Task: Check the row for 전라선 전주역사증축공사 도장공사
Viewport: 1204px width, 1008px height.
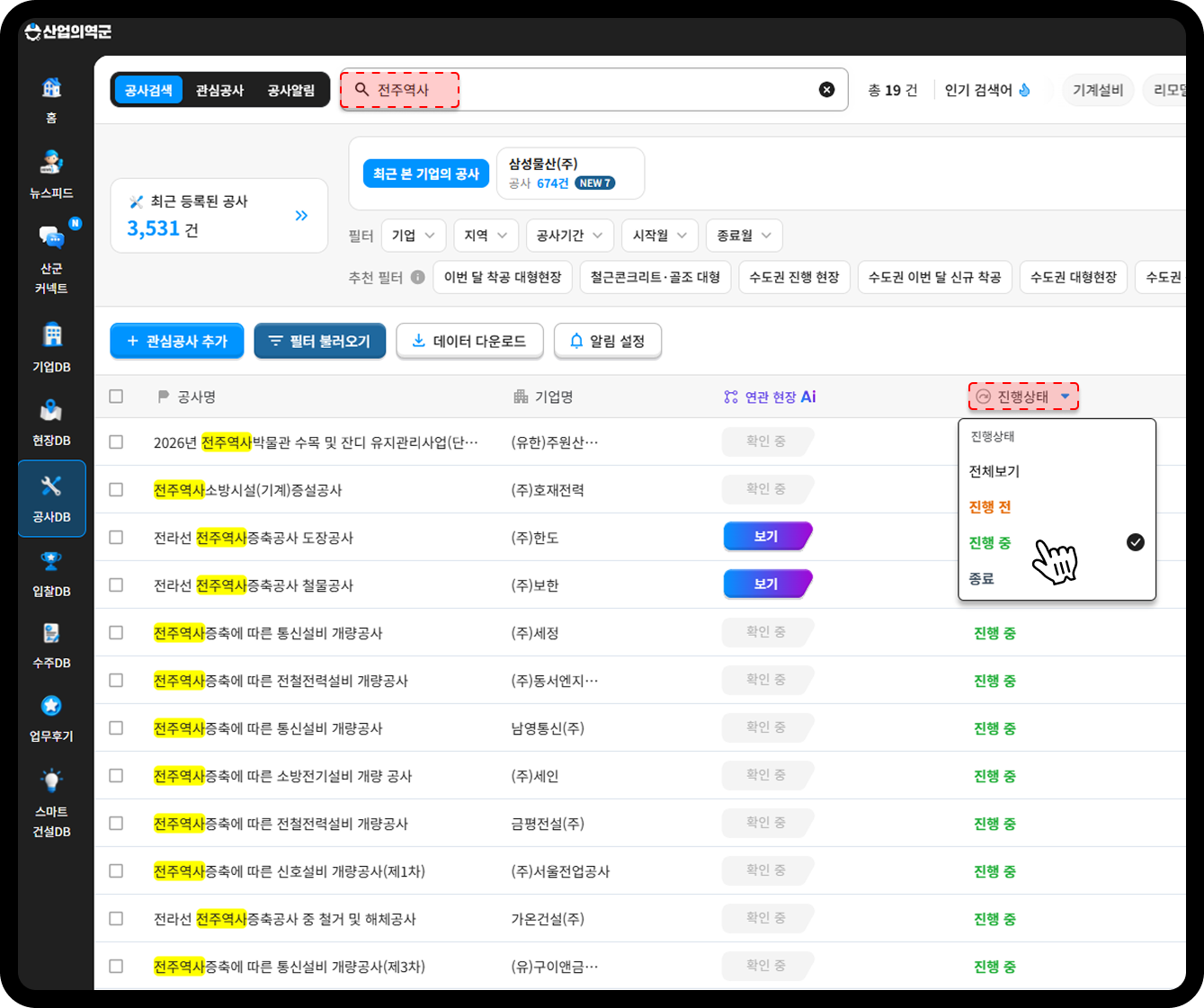Action: (116, 538)
